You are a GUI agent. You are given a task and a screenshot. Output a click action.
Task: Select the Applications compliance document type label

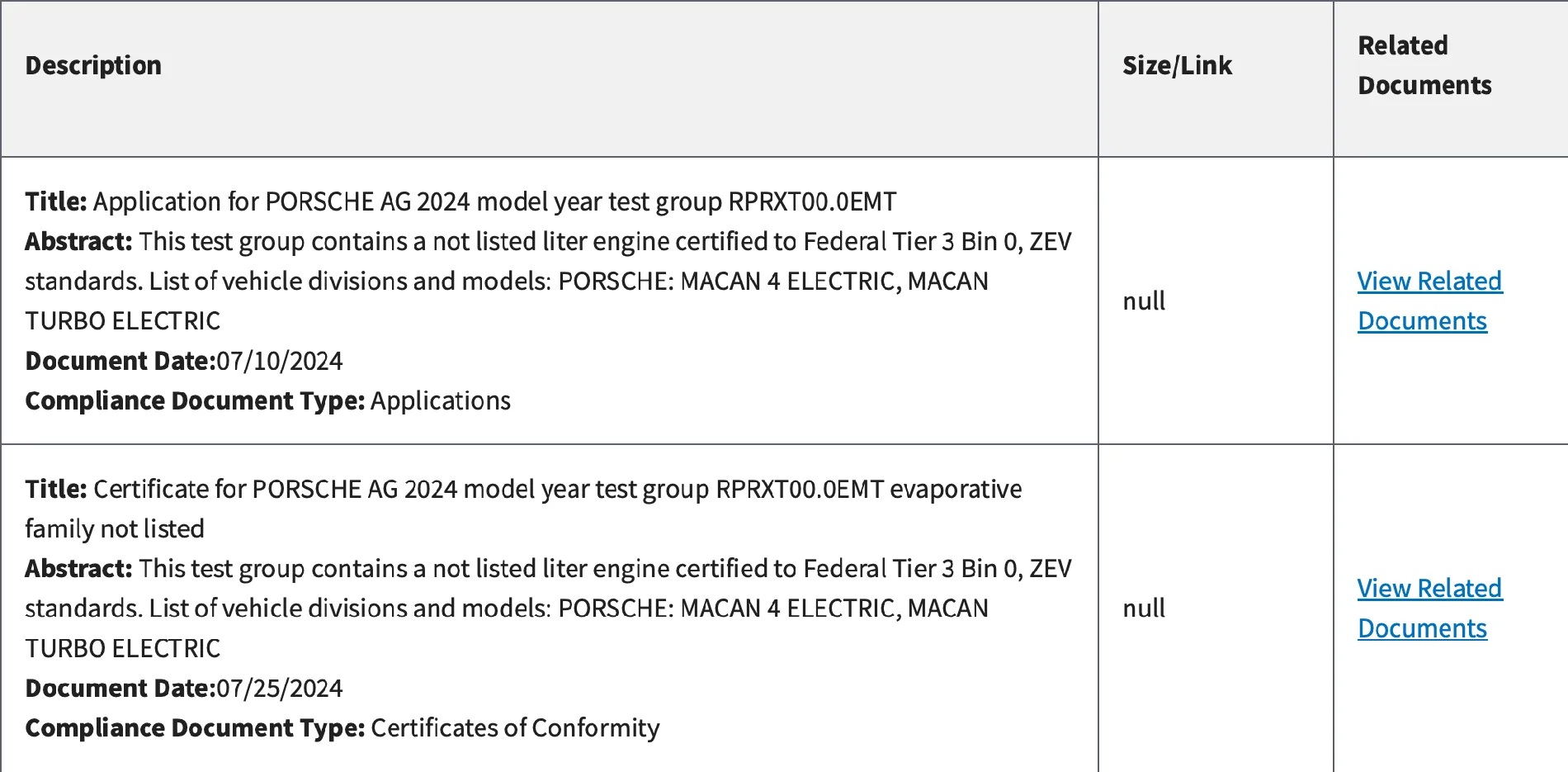[442, 400]
